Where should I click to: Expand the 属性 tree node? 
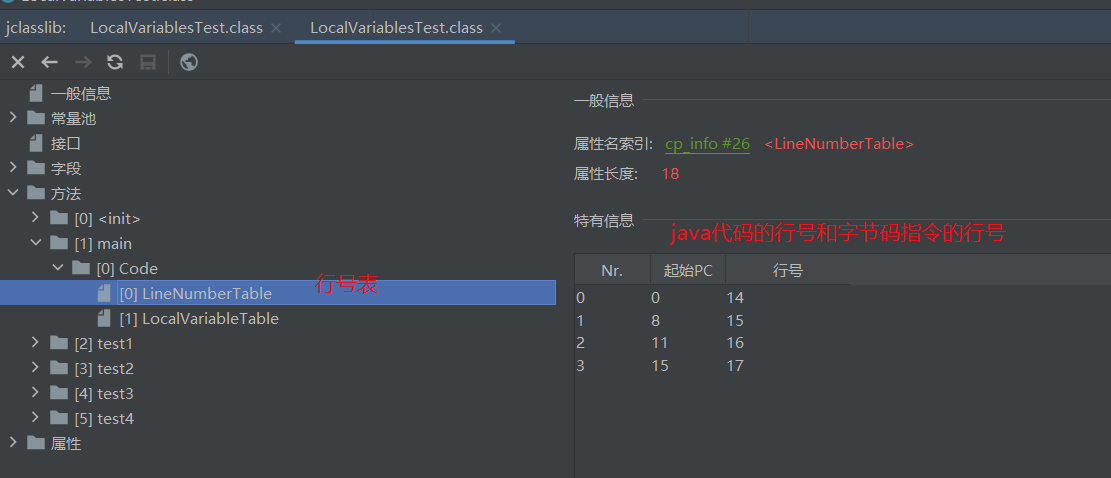point(13,443)
